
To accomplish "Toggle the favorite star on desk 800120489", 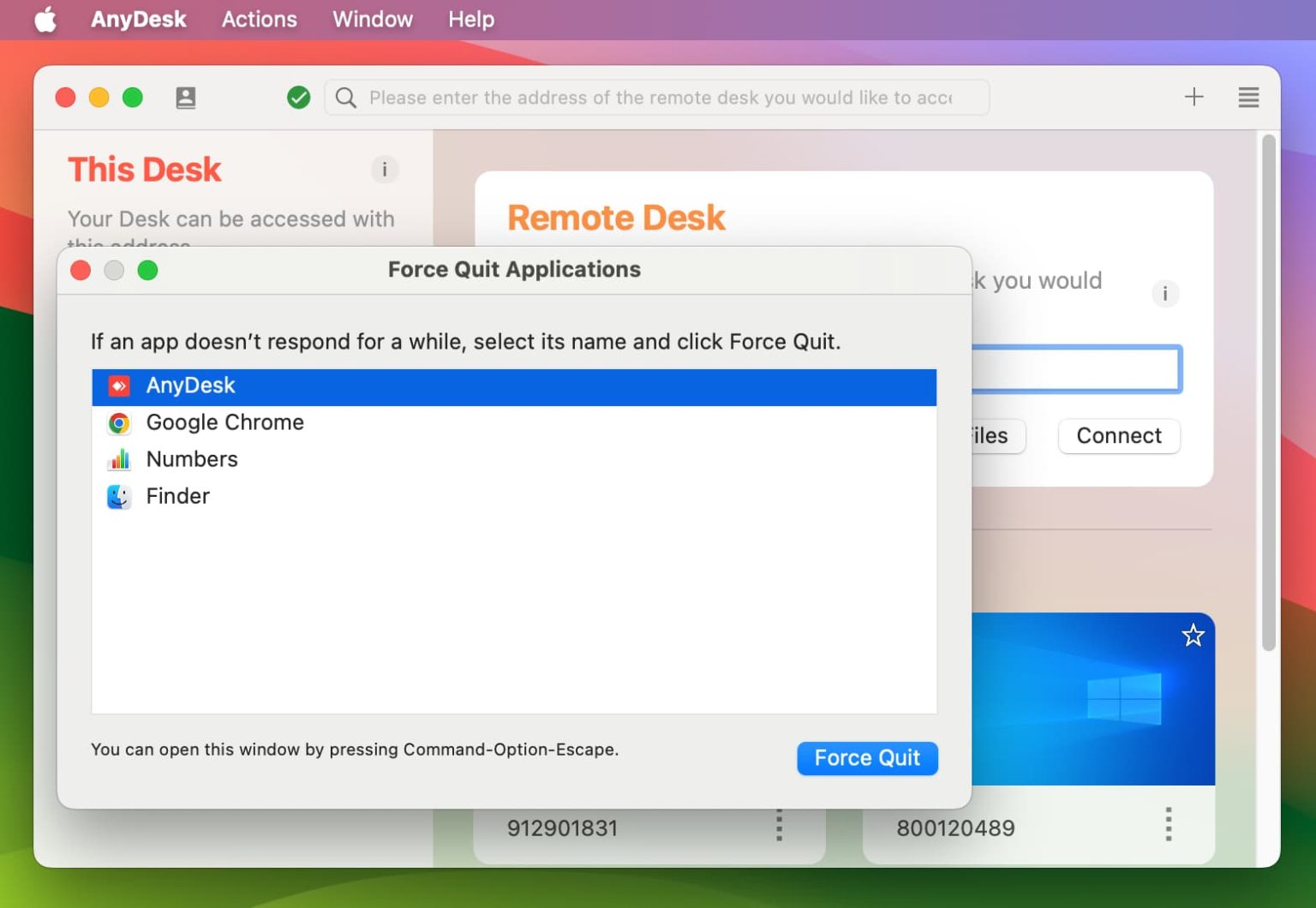I will (x=1193, y=636).
